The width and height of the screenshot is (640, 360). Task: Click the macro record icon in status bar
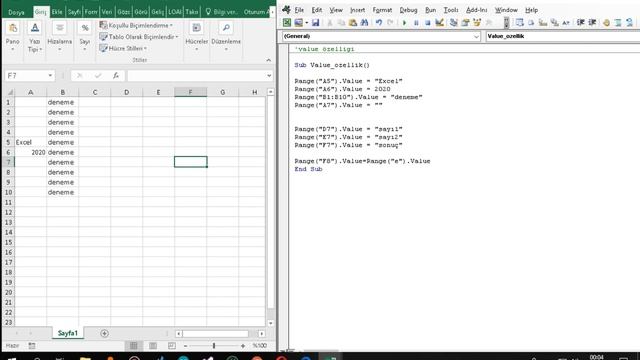[32, 346]
